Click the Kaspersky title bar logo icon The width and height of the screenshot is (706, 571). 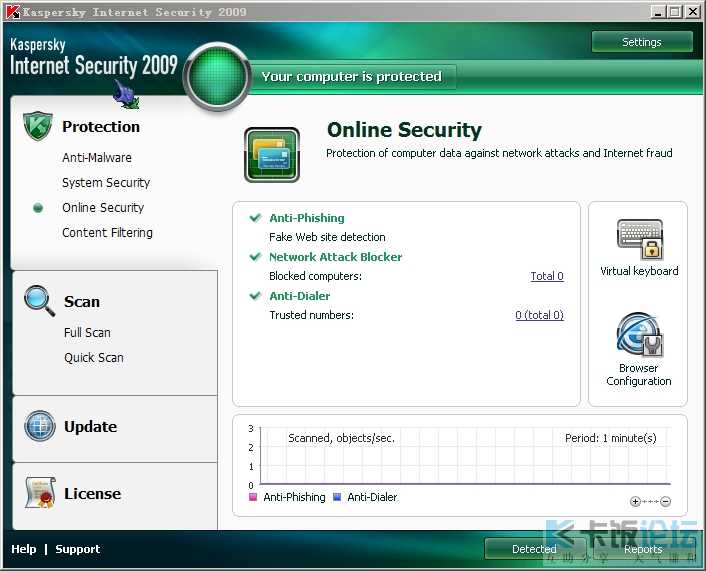12,12
